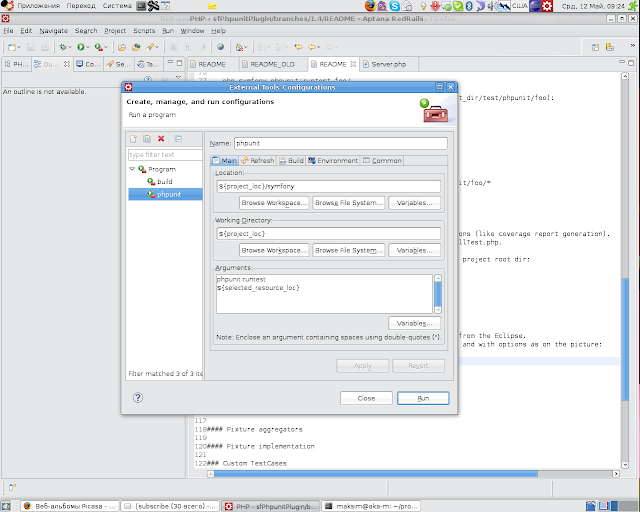Click the Firefox icon in the top panel
The height and width of the screenshot is (512, 640).
click(x=370, y=6)
